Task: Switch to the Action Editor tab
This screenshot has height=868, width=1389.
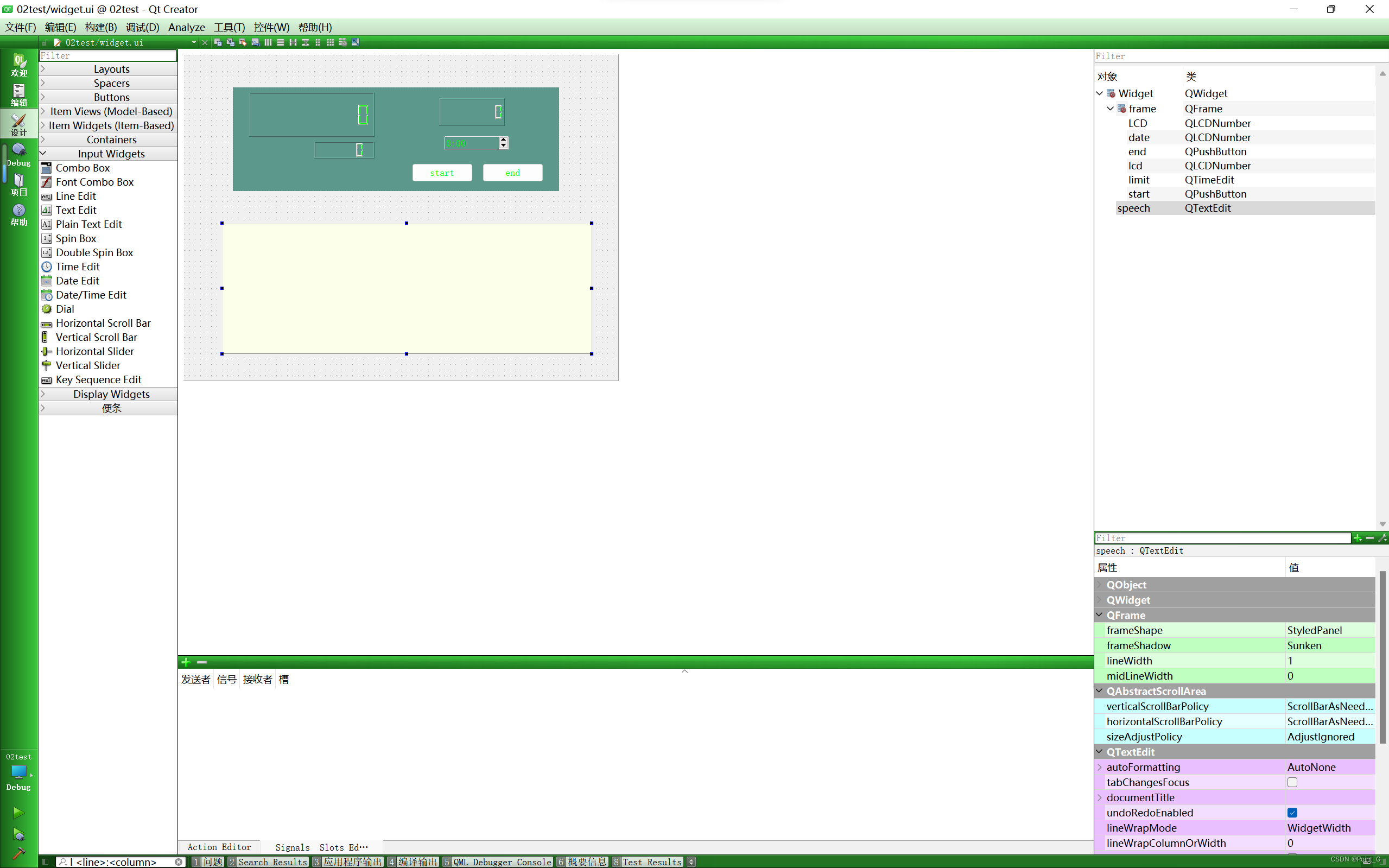Action: (x=219, y=847)
